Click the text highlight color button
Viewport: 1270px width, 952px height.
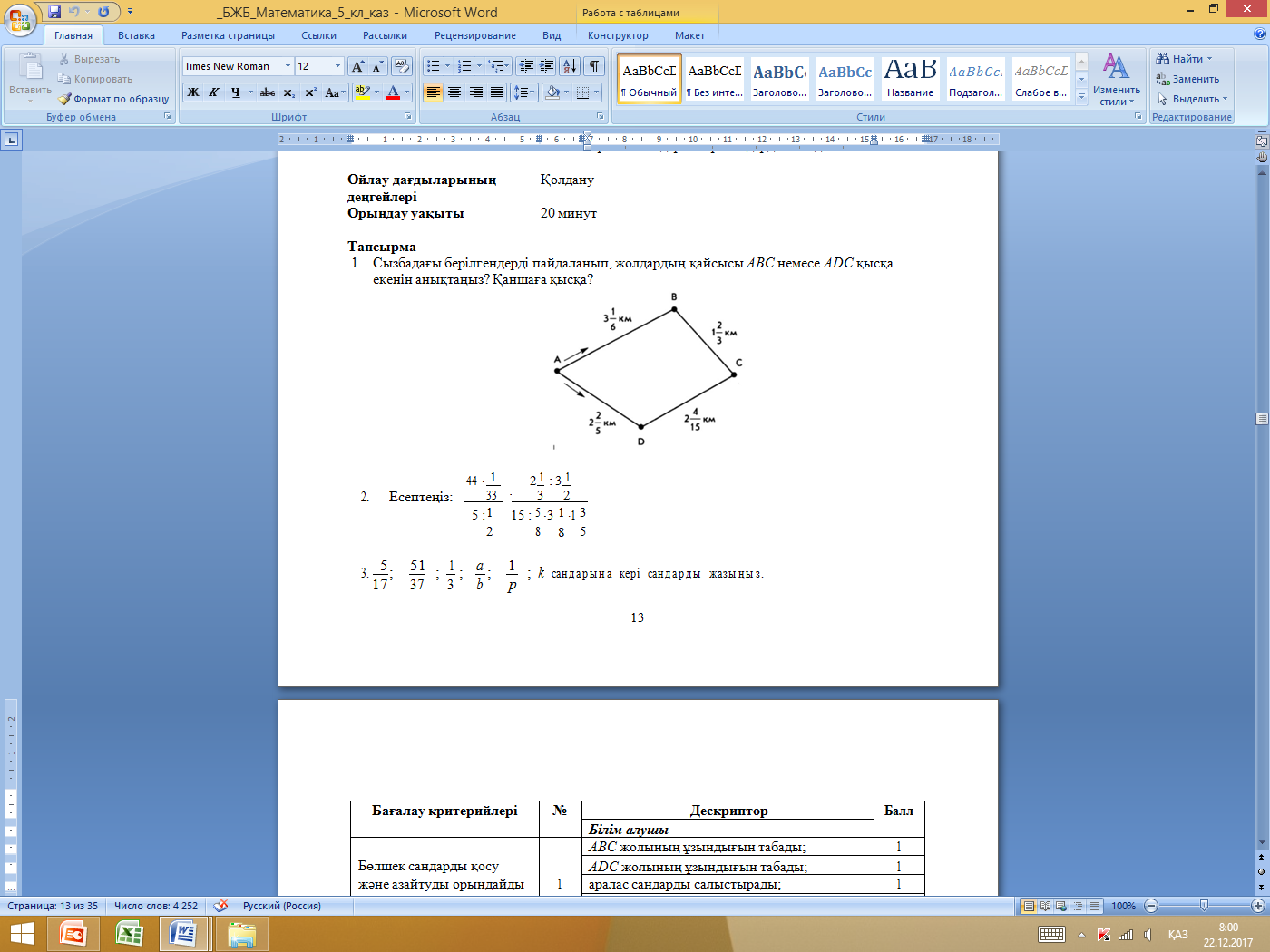click(x=362, y=92)
